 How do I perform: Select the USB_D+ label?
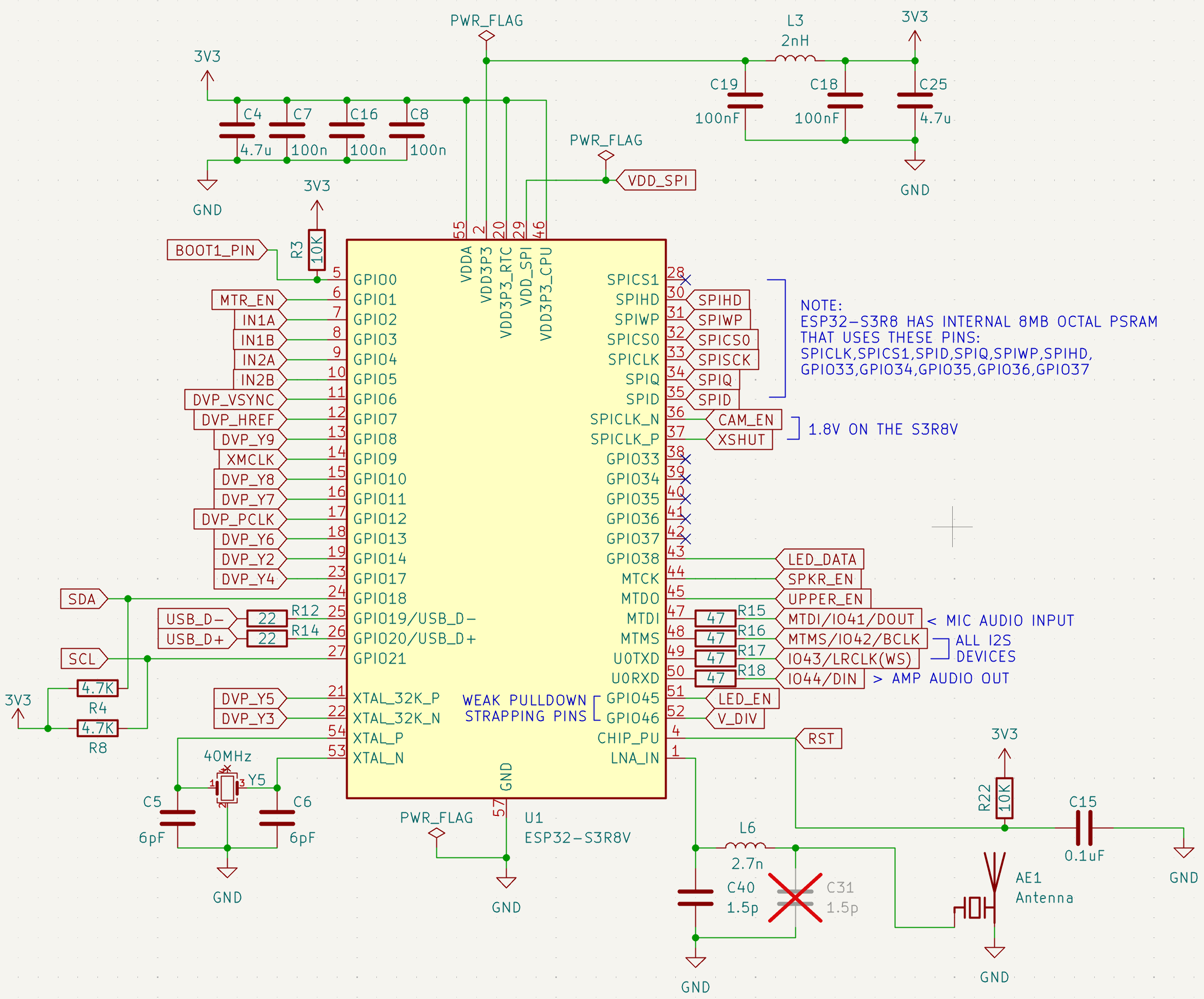pyautogui.click(x=197, y=639)
